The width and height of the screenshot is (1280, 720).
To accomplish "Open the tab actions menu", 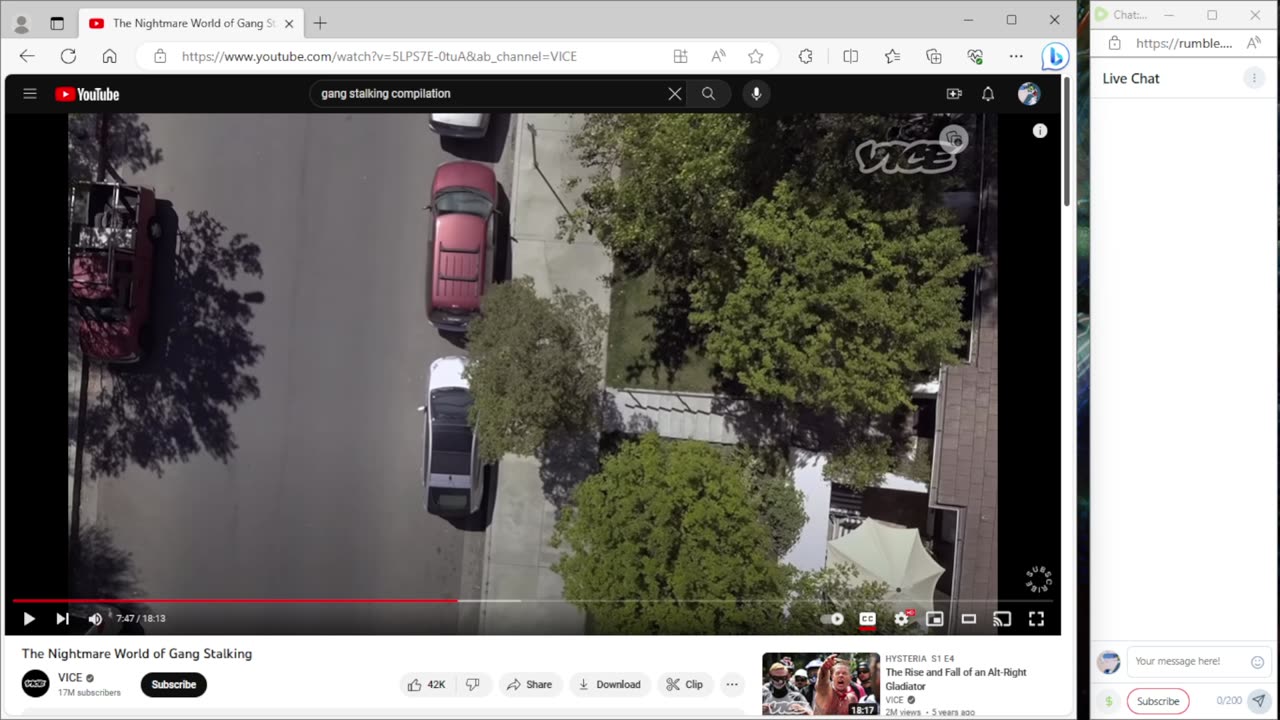I will (57, 23).
